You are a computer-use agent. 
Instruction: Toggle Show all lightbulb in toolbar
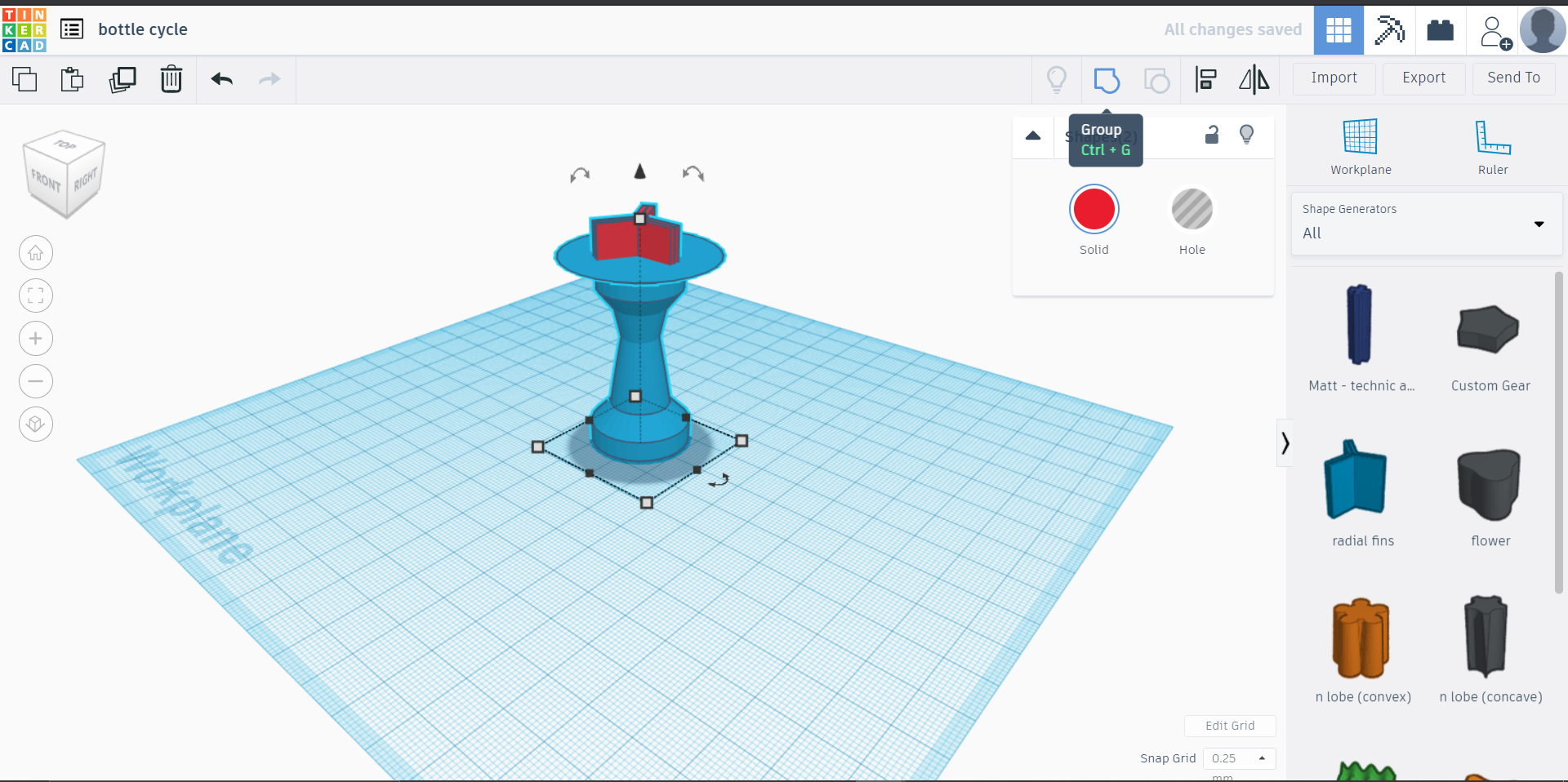point(1057,79)
